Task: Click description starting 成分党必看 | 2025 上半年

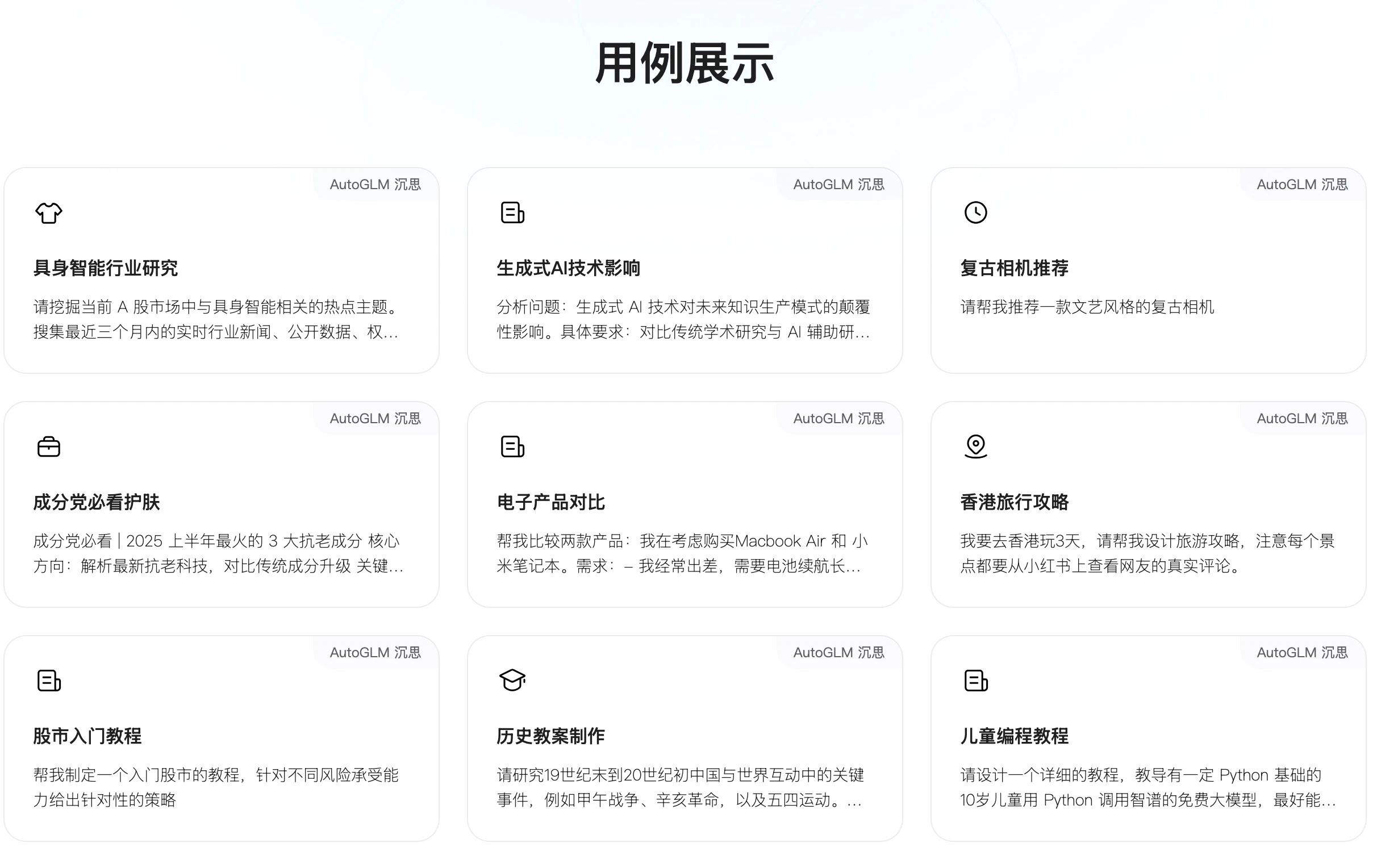Action: [219, 553]
